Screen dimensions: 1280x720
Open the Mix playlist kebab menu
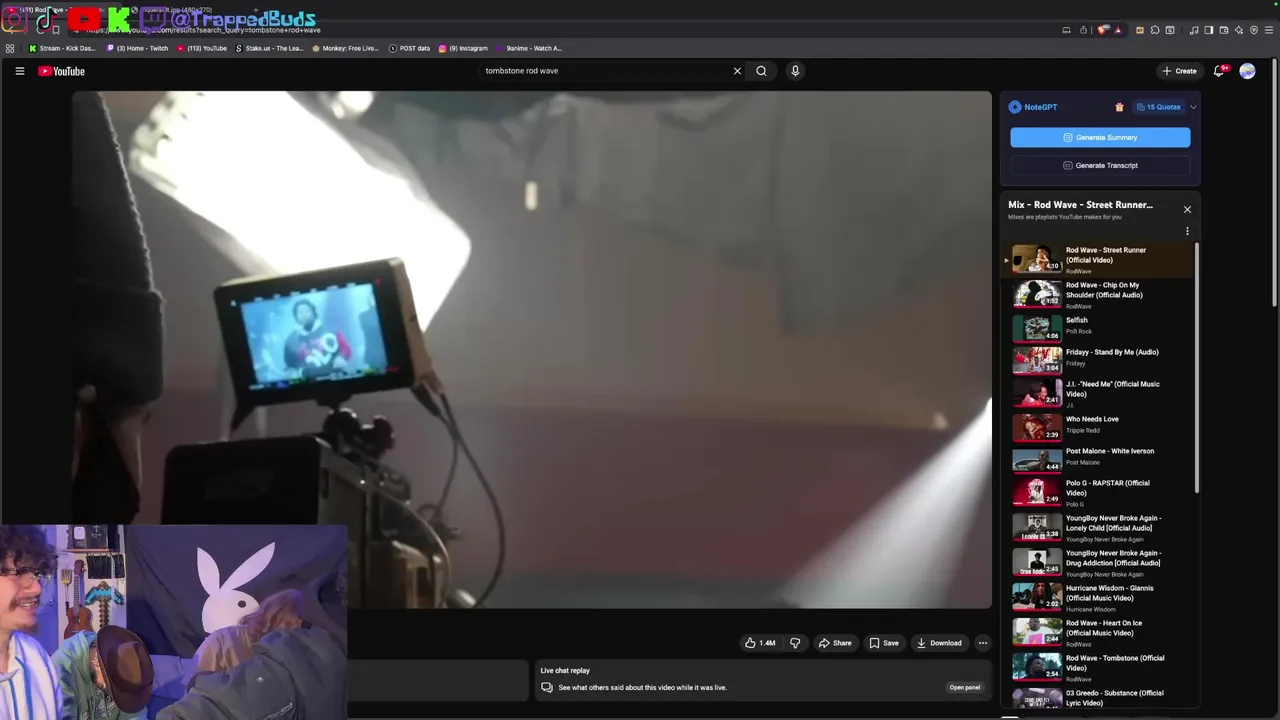pyautogui.click(x=1187, y=231)
